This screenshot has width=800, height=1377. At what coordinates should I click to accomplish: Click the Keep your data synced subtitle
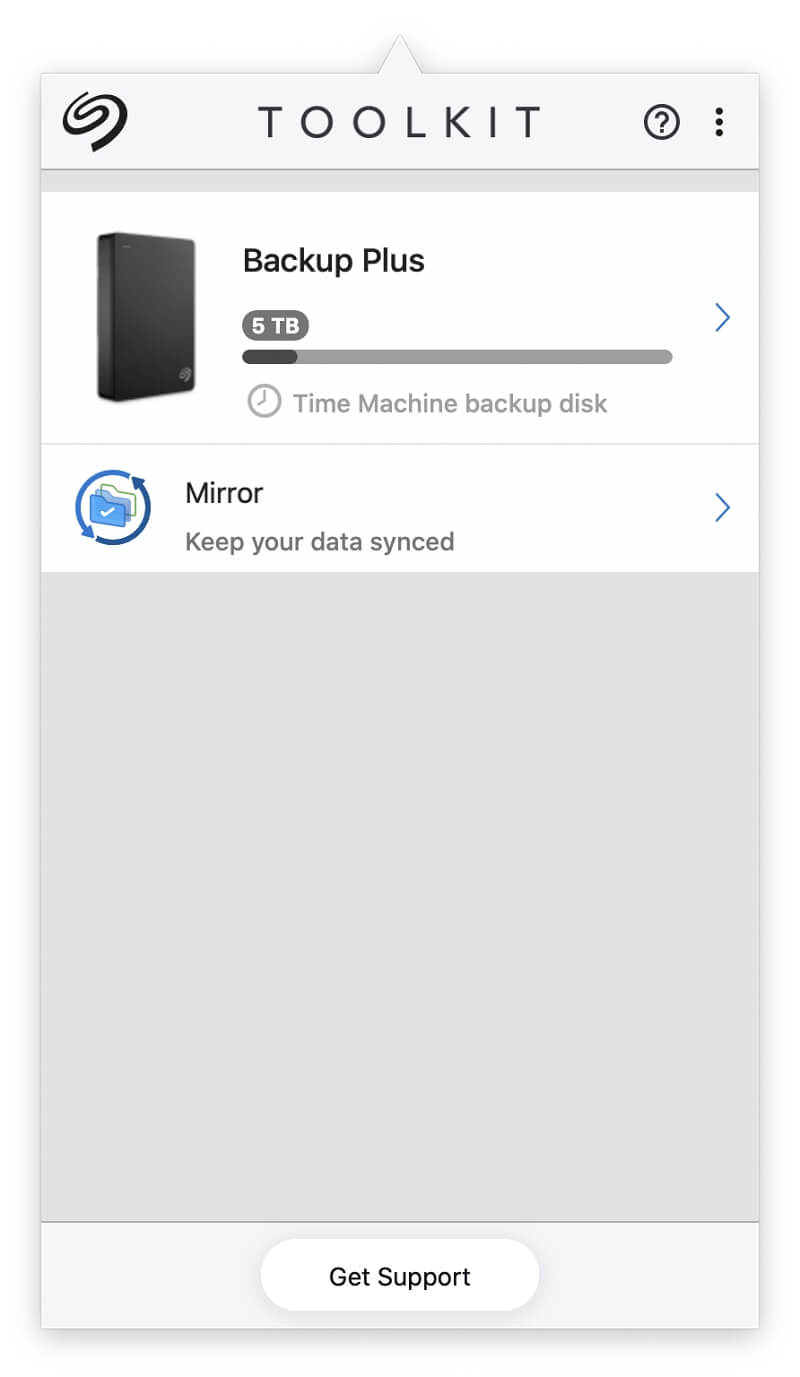(320, 542)
